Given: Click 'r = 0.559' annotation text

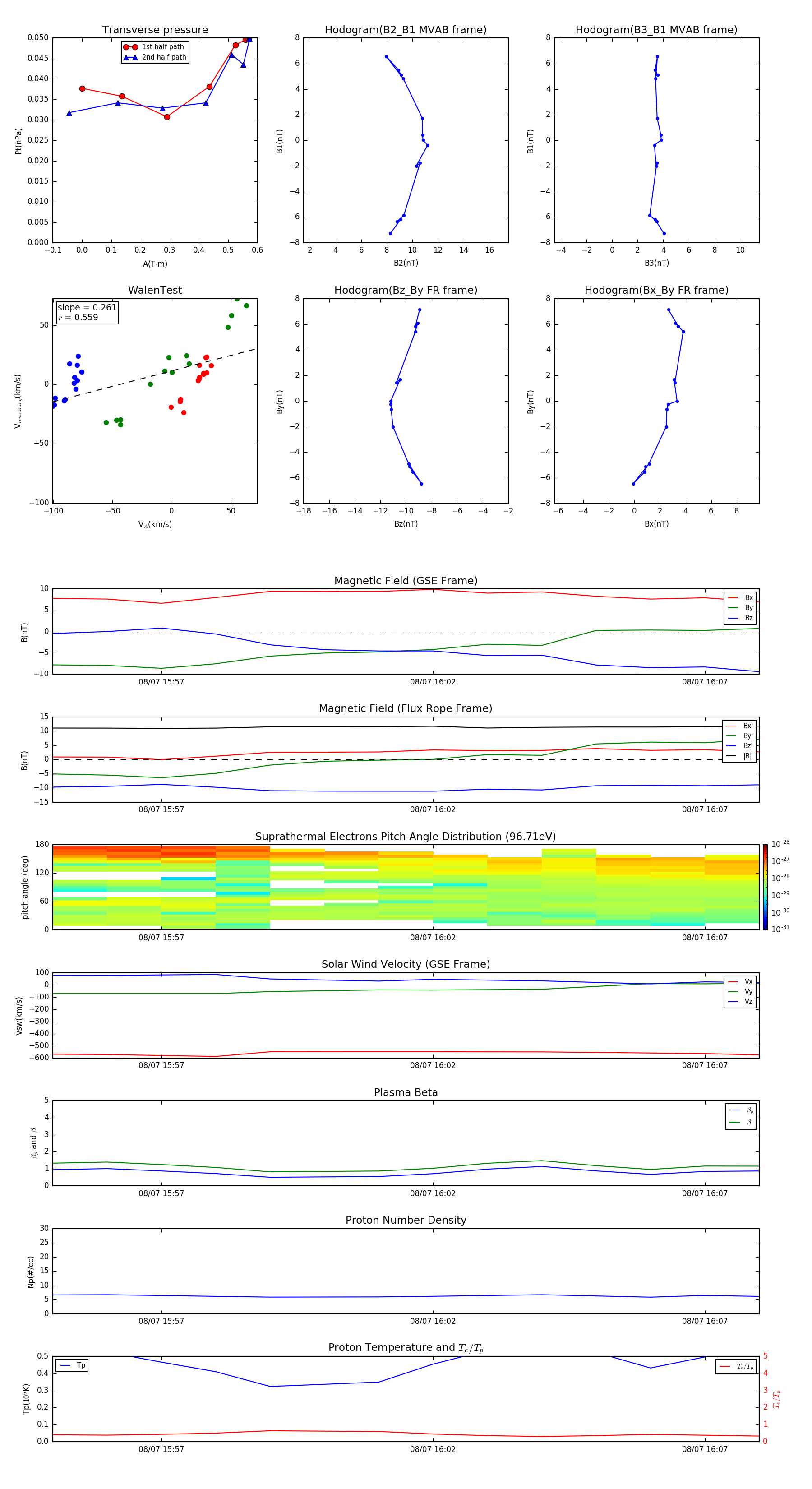Looking at the screenshot, I should pos(78,317).
